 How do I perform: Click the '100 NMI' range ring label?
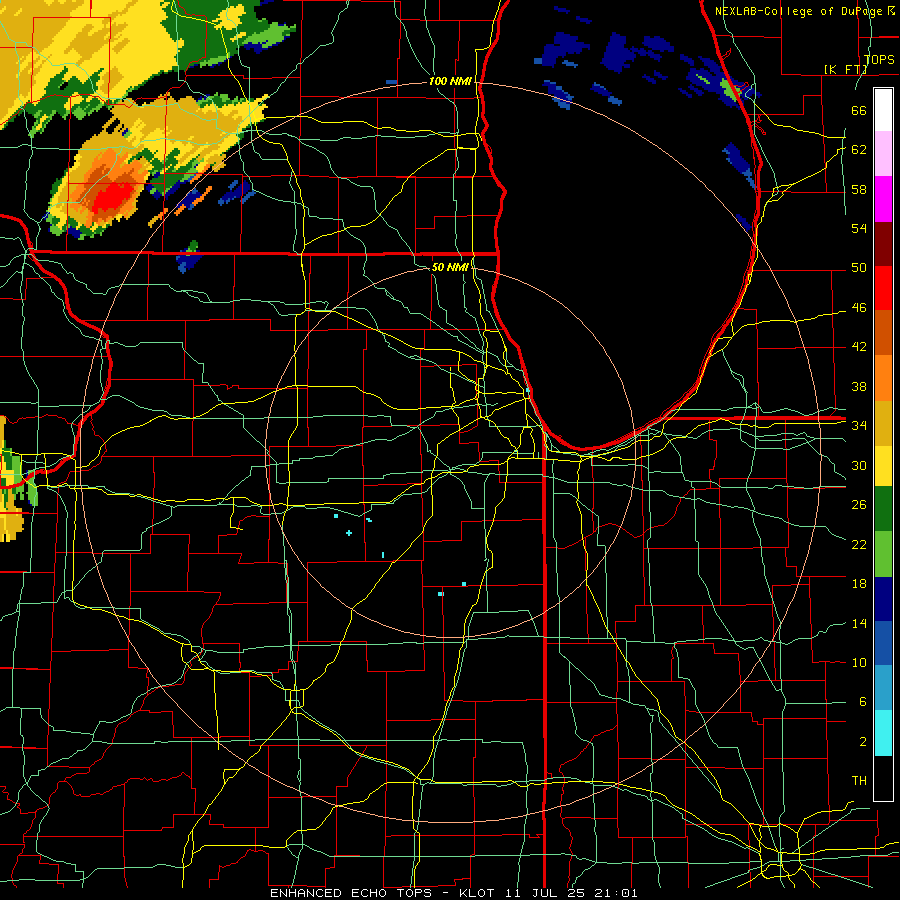click(x=450, y=82)
